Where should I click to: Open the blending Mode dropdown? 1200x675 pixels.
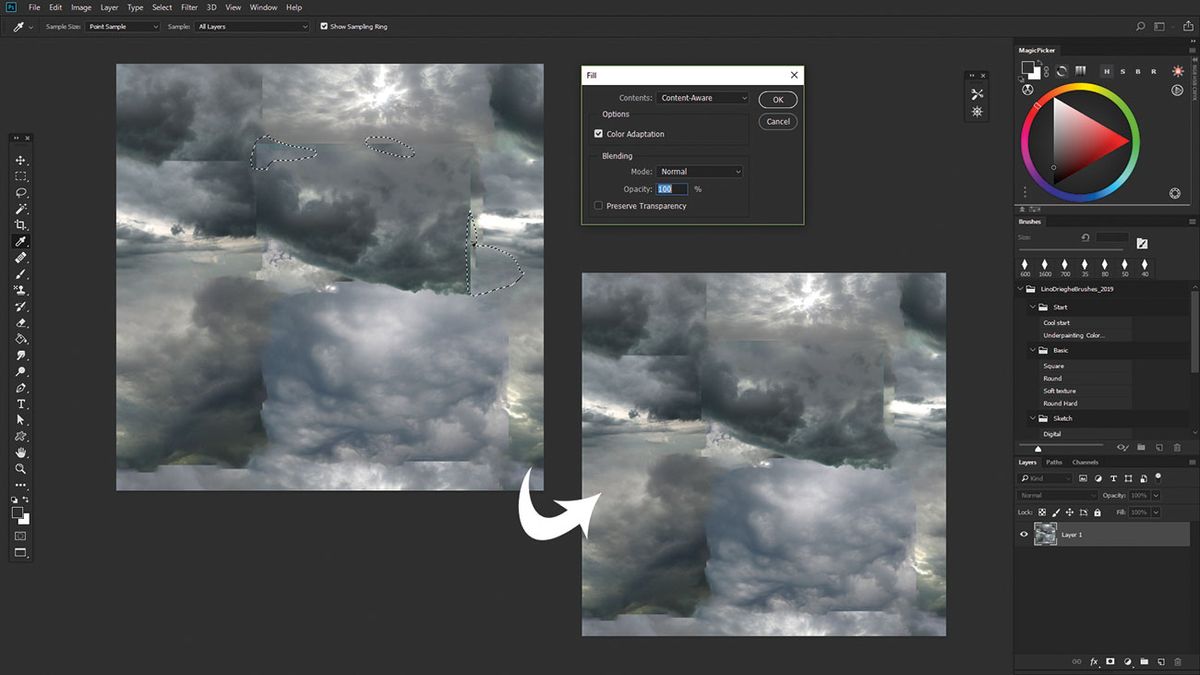(700, 171)
